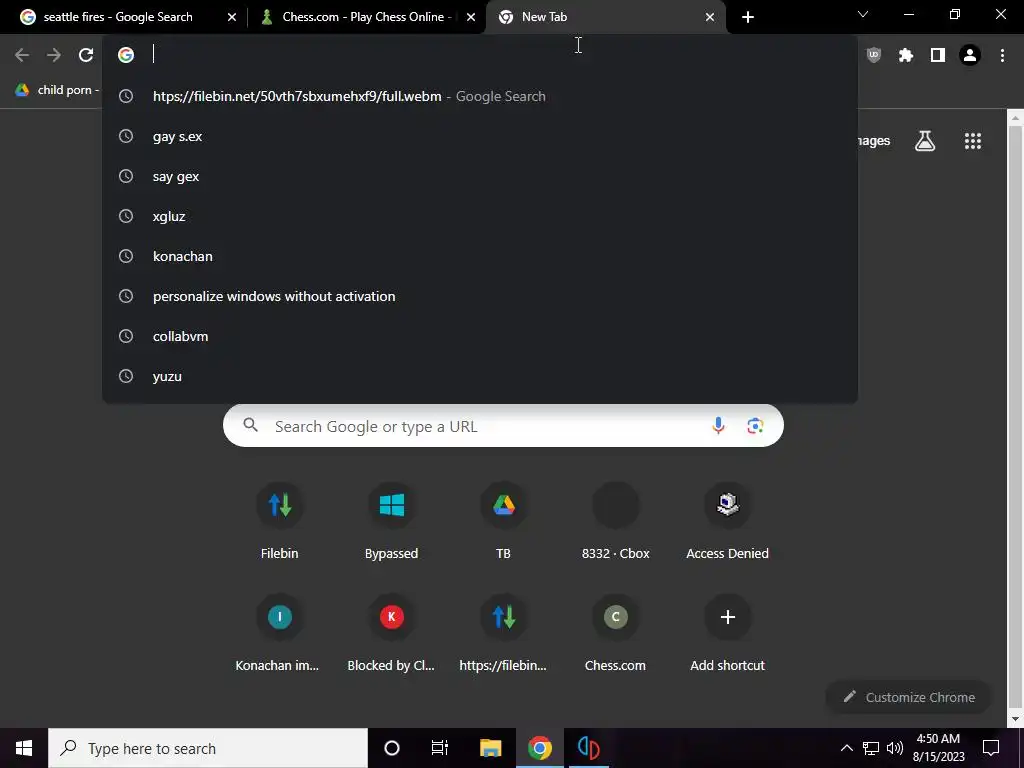1024x768 pixels.
Task: Open the Windows Start menu
Action: 24,748
